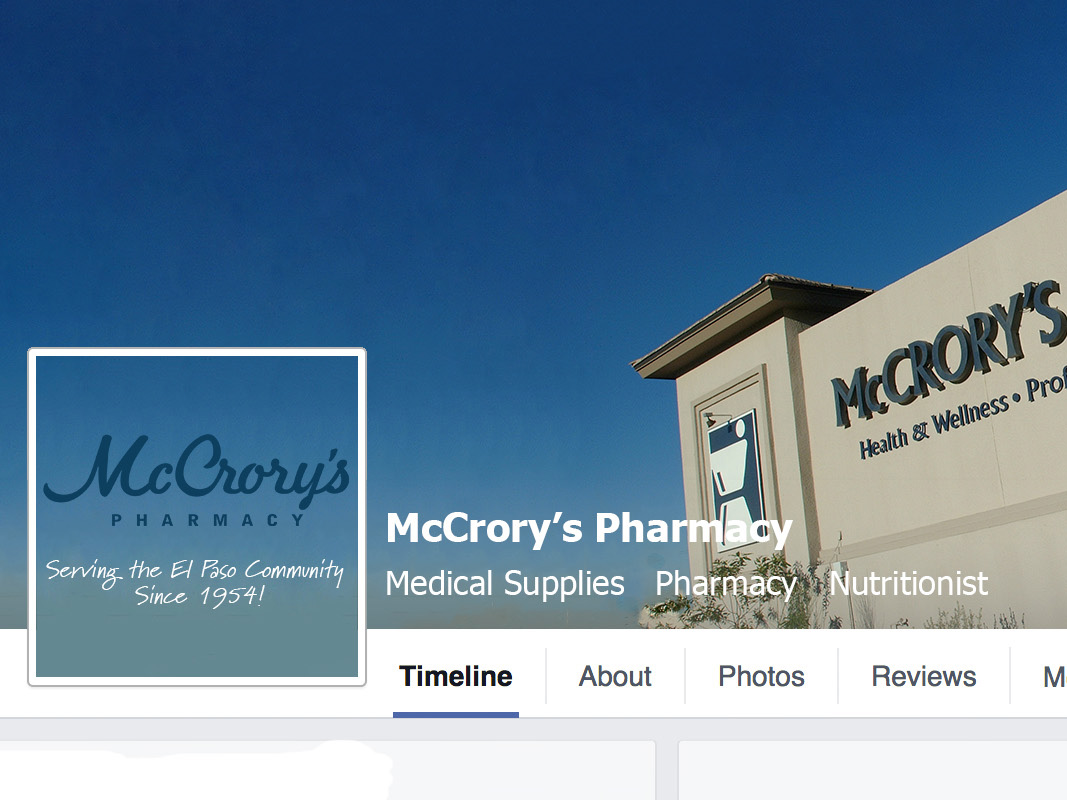
Task: Go to the Photos tab
Action: (761, 676)
